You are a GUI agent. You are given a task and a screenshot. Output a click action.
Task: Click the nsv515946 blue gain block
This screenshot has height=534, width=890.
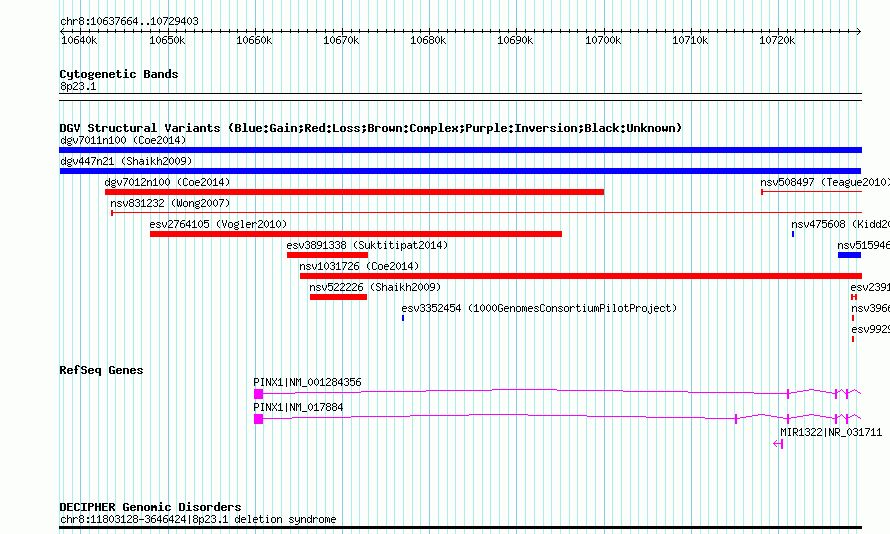[x=850, y=255]
